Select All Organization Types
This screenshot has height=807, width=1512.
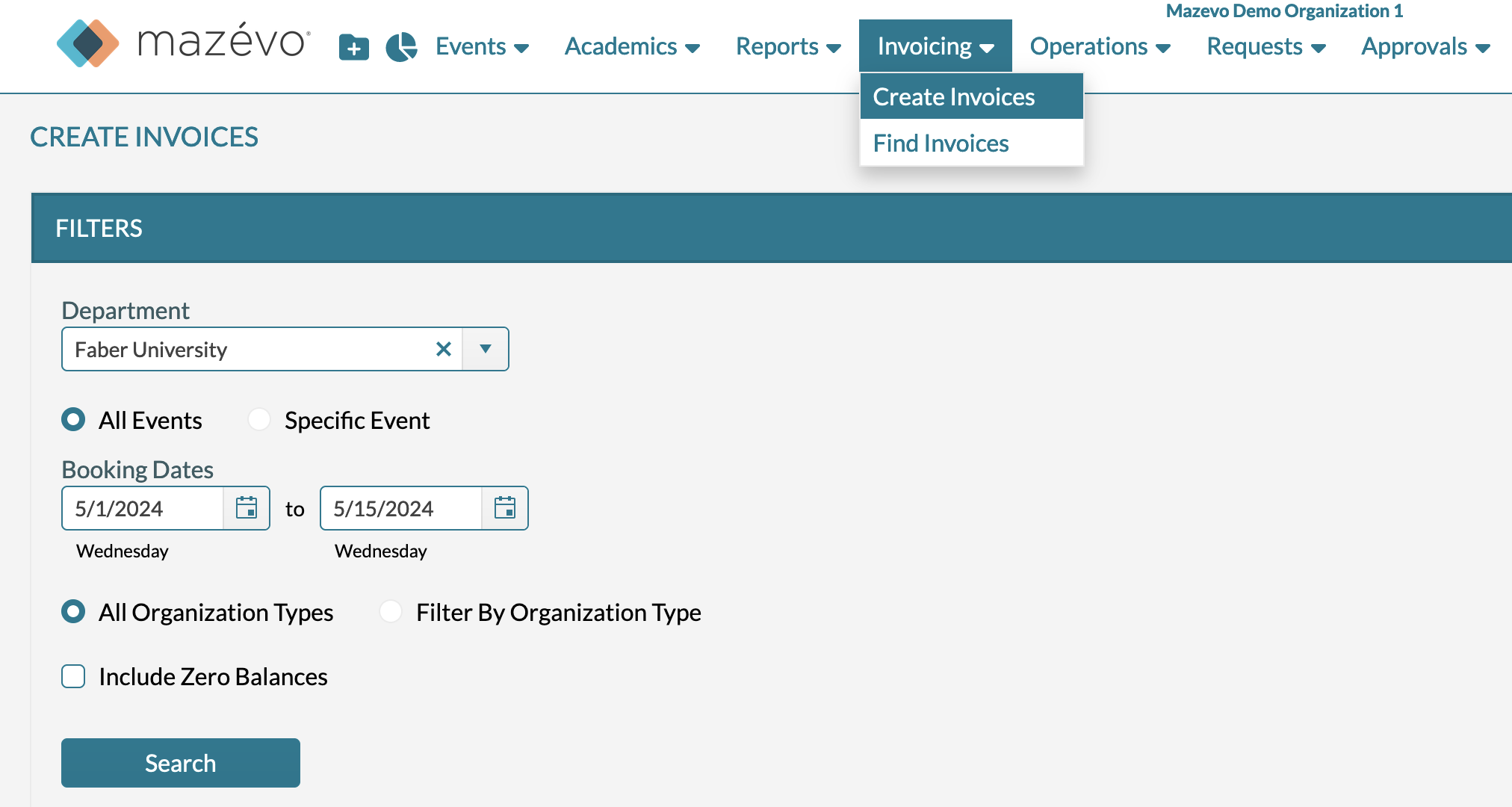click(72, 612)
